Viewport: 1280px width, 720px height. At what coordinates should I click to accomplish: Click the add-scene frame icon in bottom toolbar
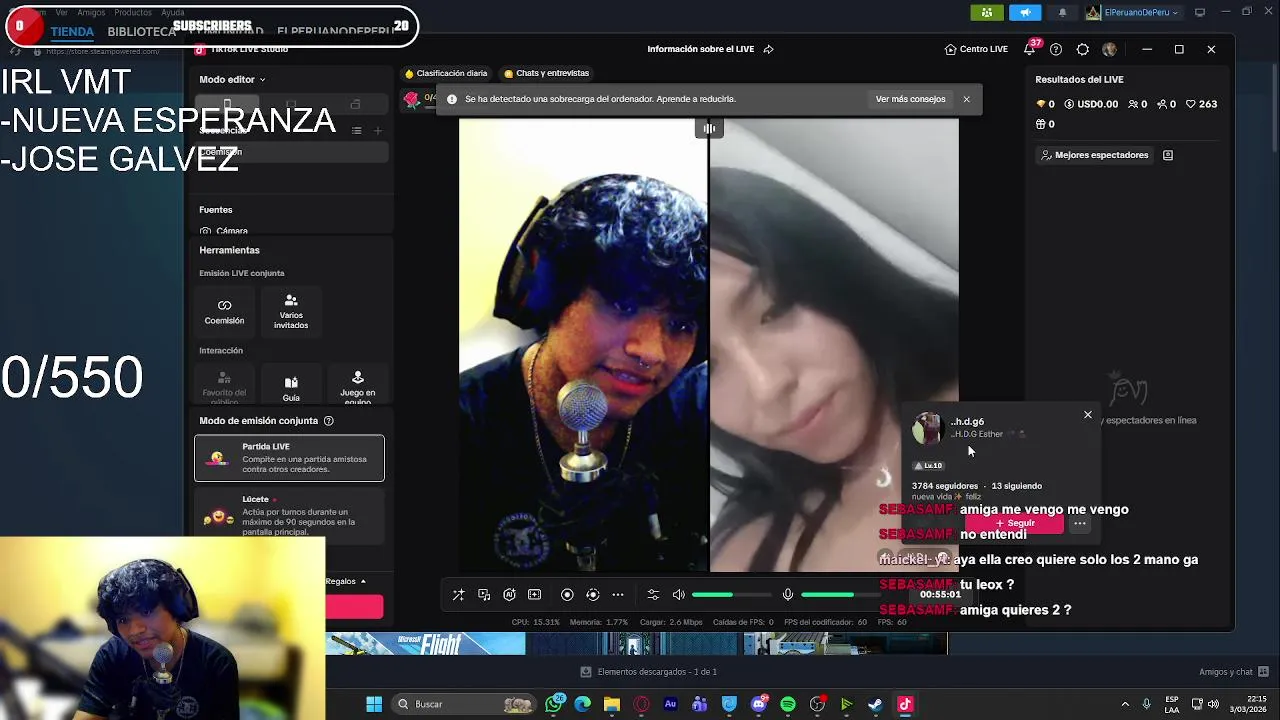534,595
